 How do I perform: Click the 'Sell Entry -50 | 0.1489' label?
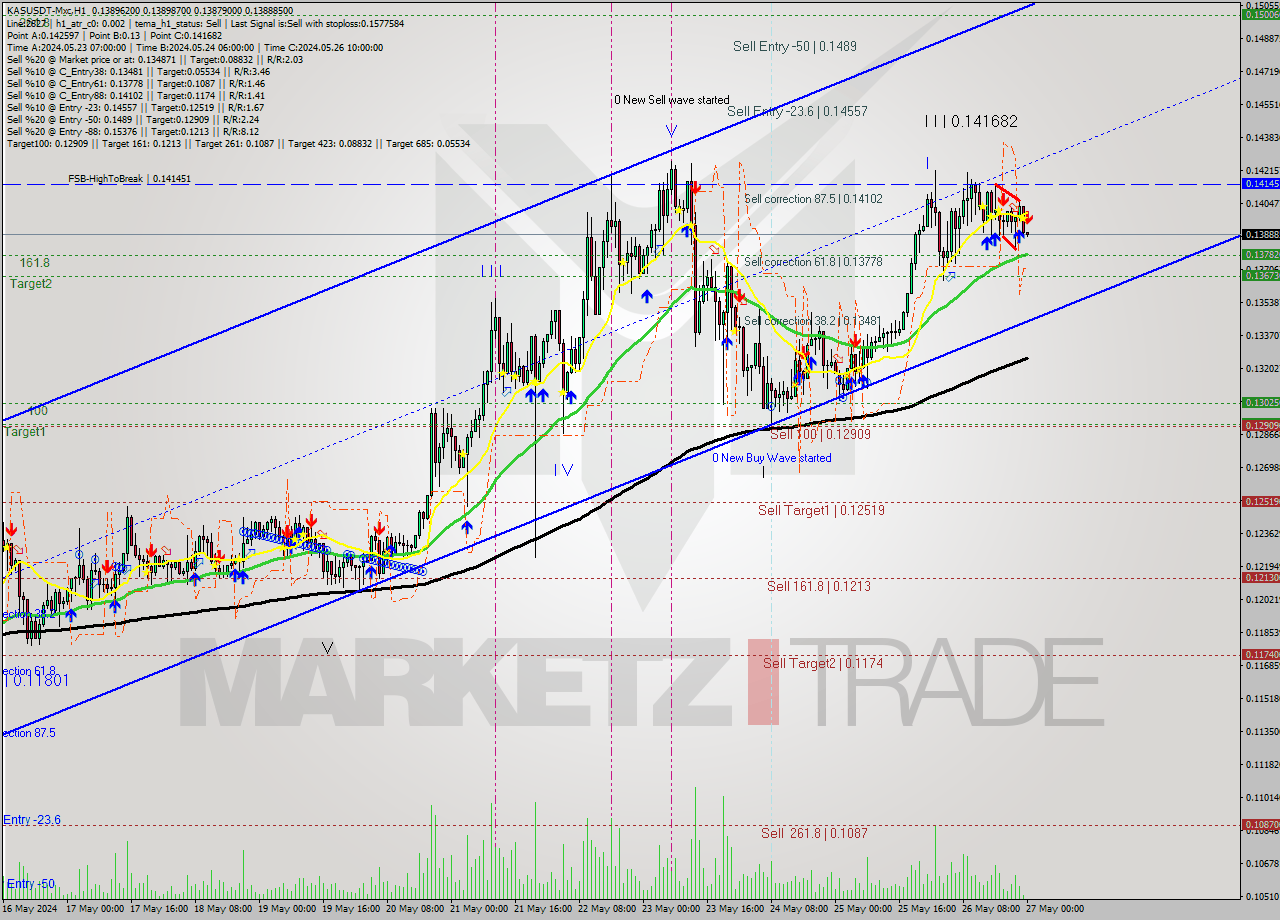[x=794, y=46]
